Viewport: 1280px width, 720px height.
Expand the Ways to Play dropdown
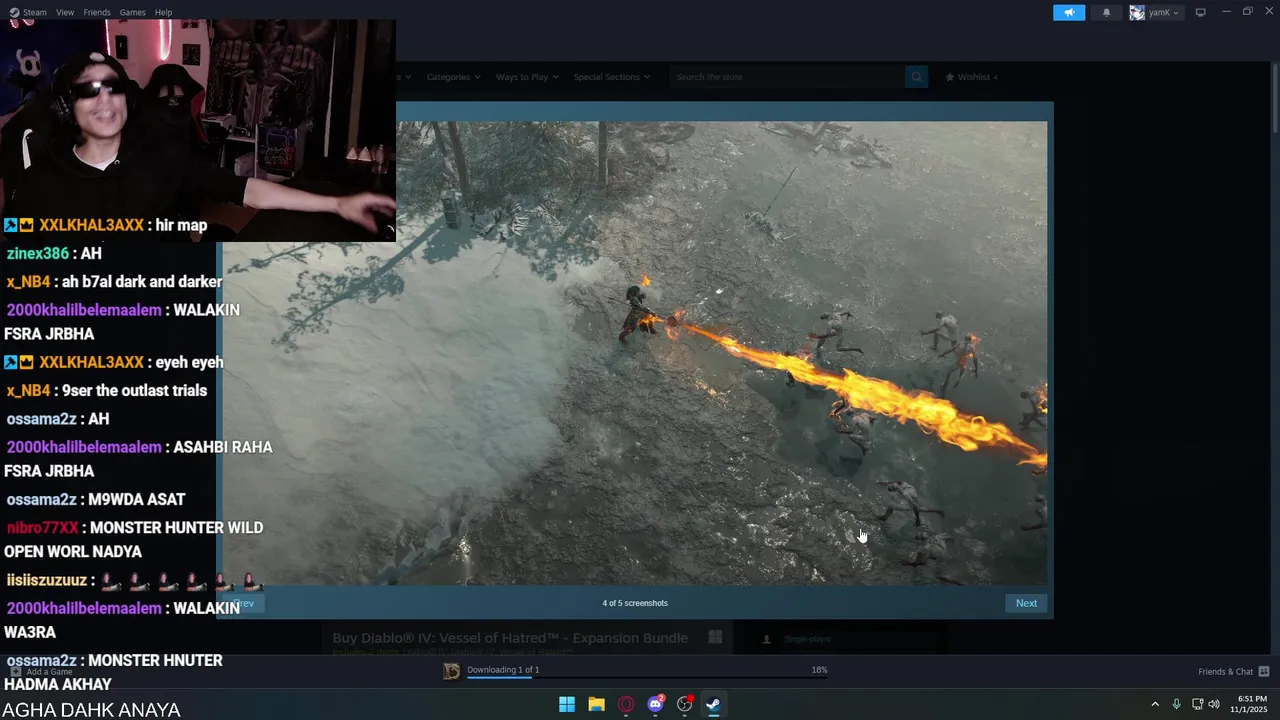point(527,77)
